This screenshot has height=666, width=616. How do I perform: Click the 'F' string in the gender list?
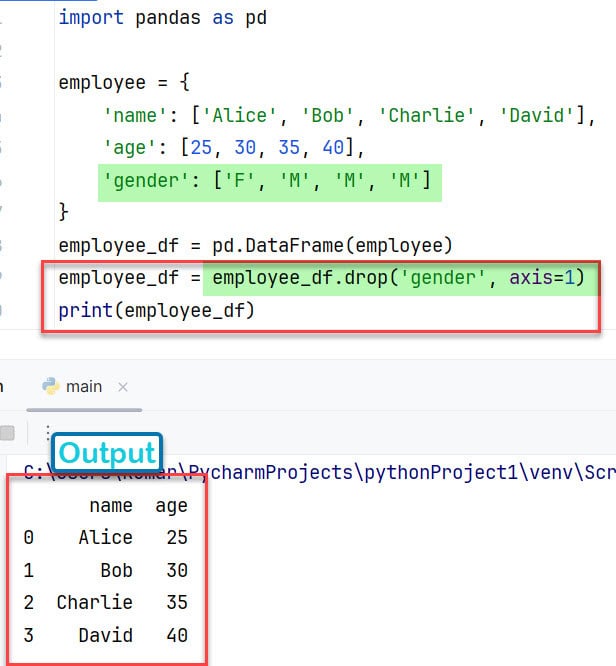pos(239,181)
